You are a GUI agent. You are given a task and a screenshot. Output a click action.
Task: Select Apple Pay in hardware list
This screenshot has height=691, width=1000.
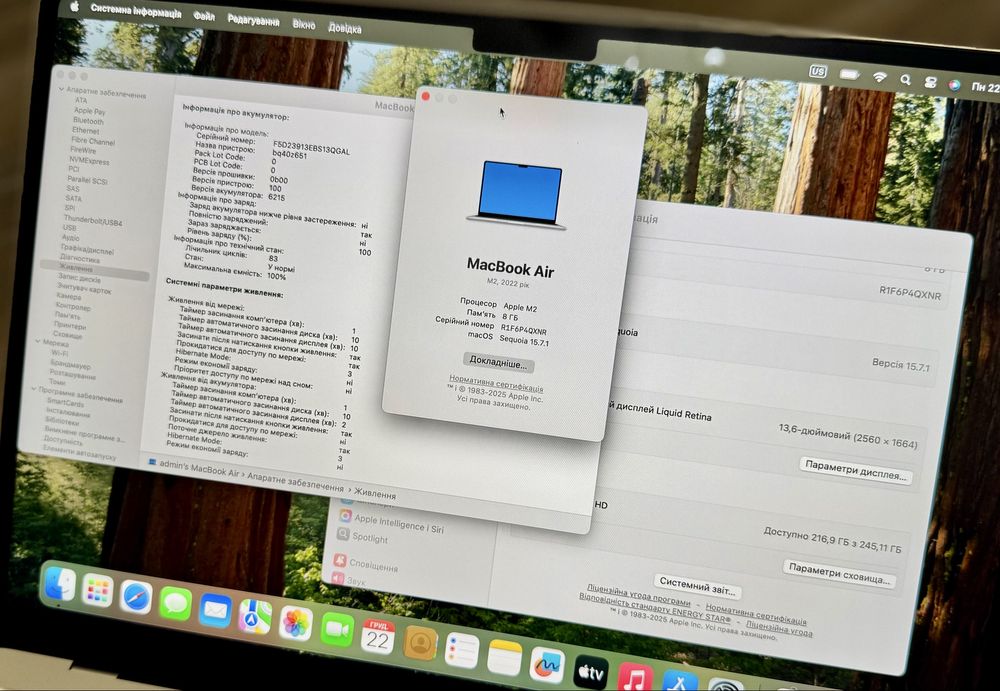pyautogui.click(x=90, y=110)
